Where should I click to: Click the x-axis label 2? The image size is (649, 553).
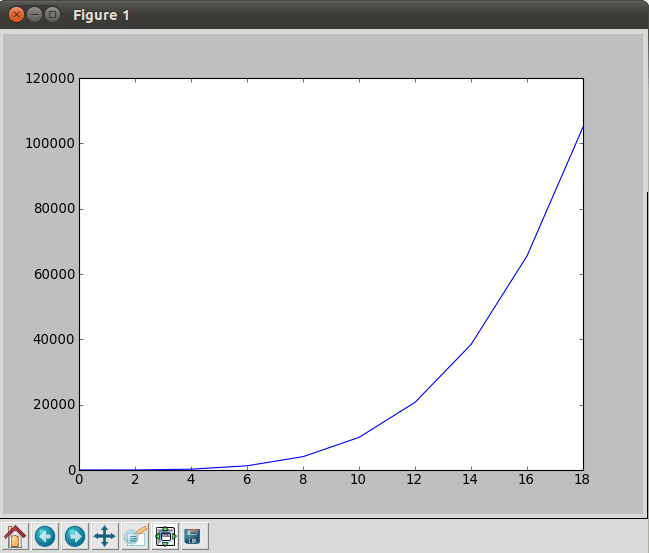pos(135,479)
